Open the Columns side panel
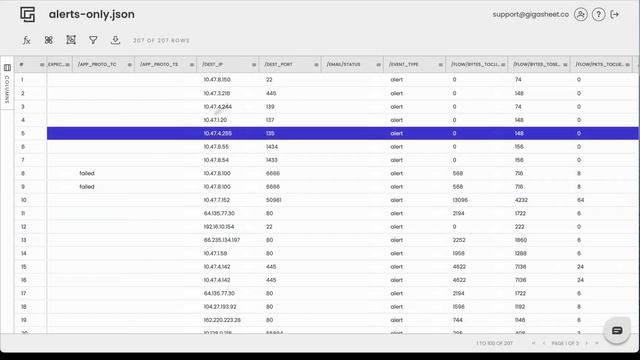Image resolution: width=640 pixels, height=360 pixels. coord(7,84)
